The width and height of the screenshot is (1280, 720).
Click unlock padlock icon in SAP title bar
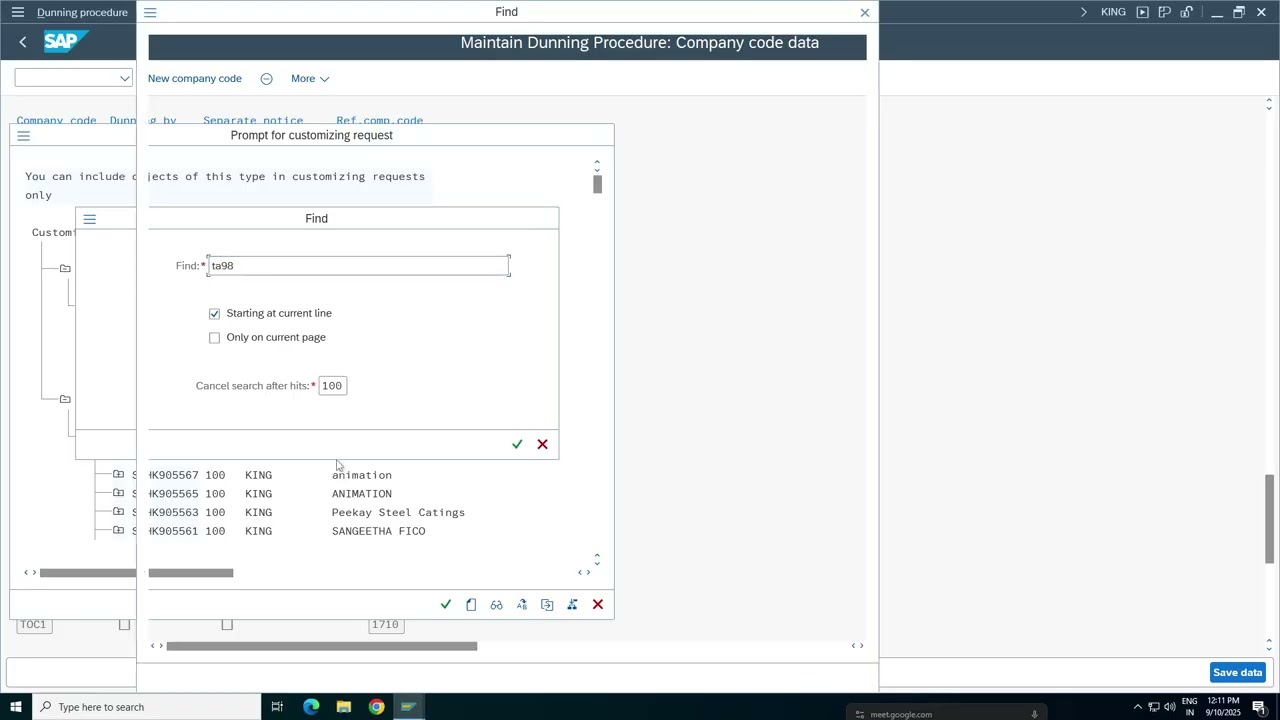[x=1187, y=12]
